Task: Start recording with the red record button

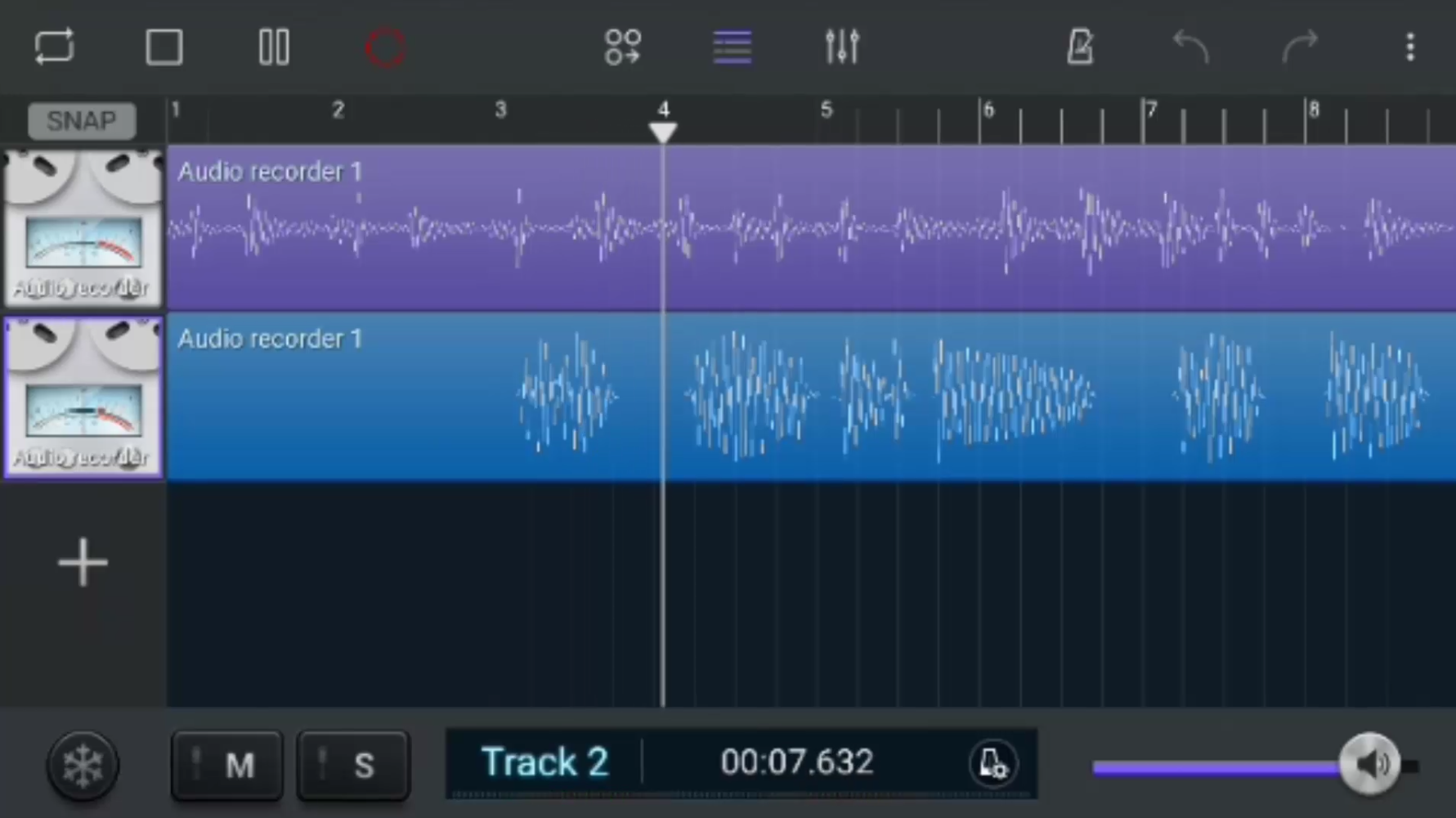Action: pyautogui.click(x=385, y=47)
